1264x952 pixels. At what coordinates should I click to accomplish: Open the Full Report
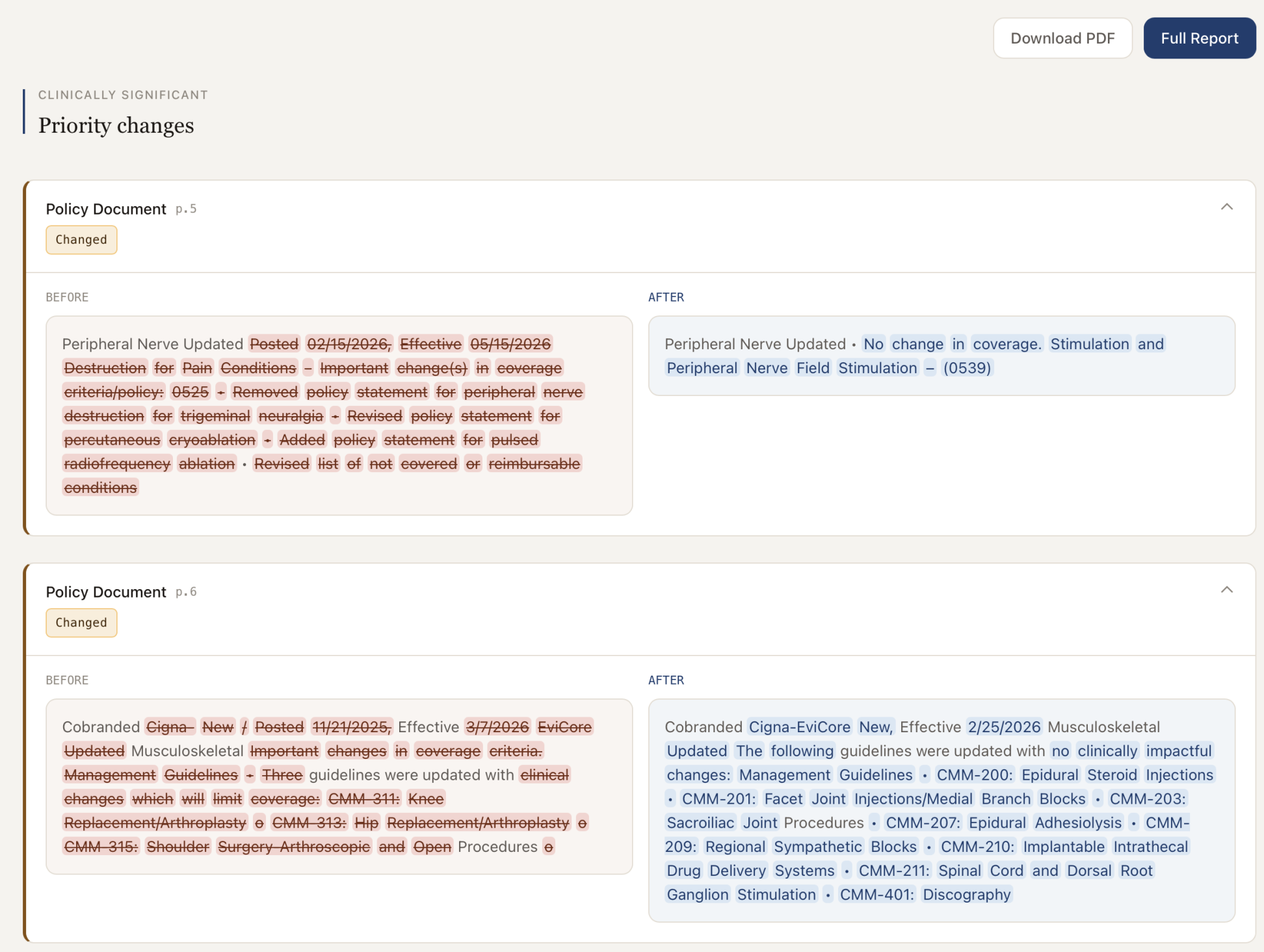click(1199, 38)
